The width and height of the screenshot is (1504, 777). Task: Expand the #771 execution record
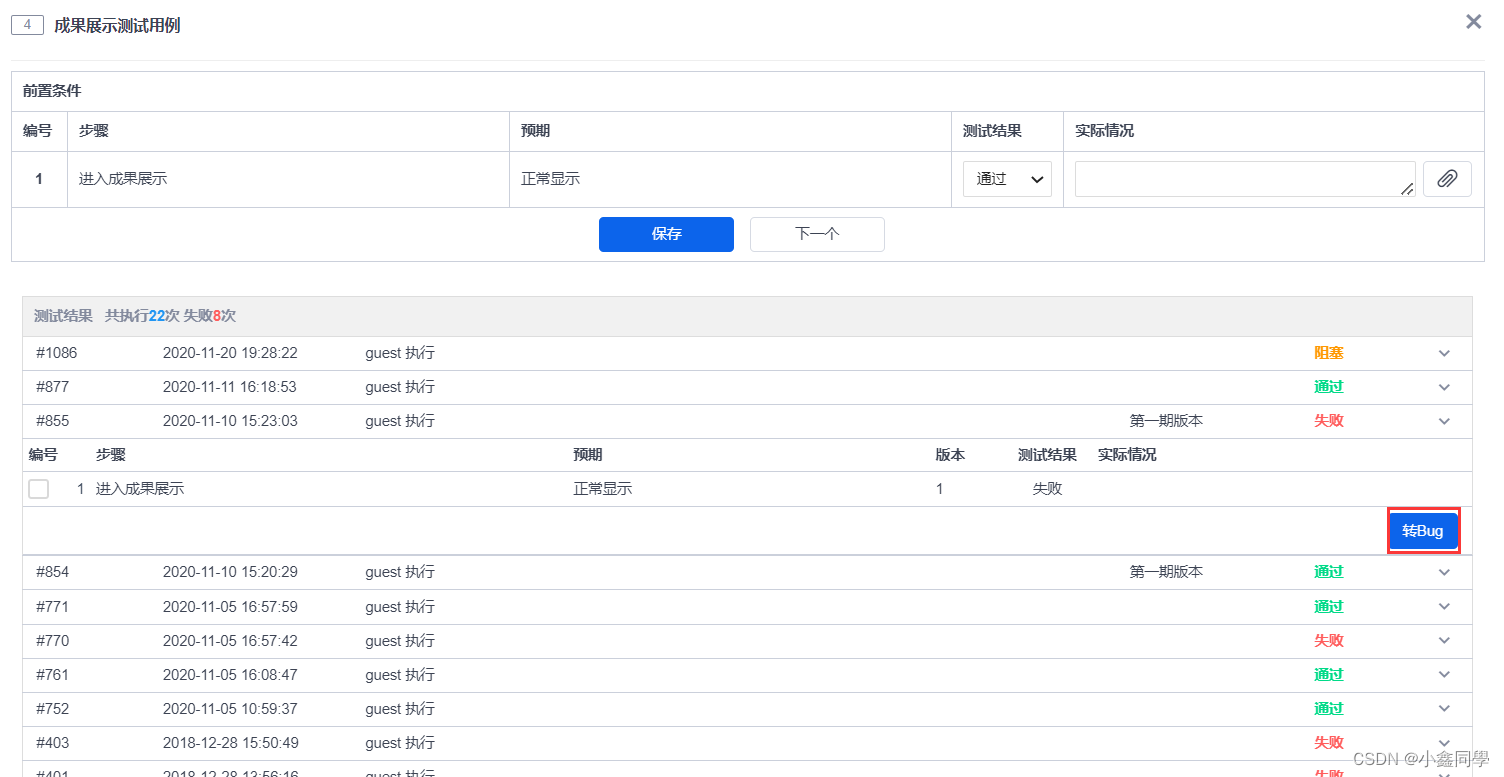[x=1444, y=607]
